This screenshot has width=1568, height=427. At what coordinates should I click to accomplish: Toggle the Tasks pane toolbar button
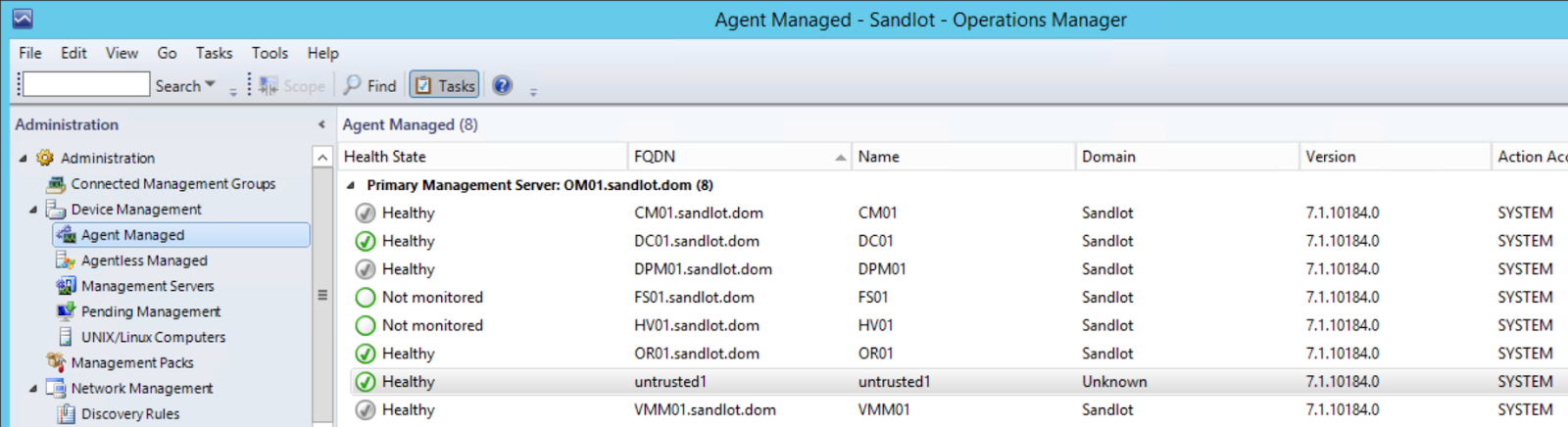tap(444, 86)
